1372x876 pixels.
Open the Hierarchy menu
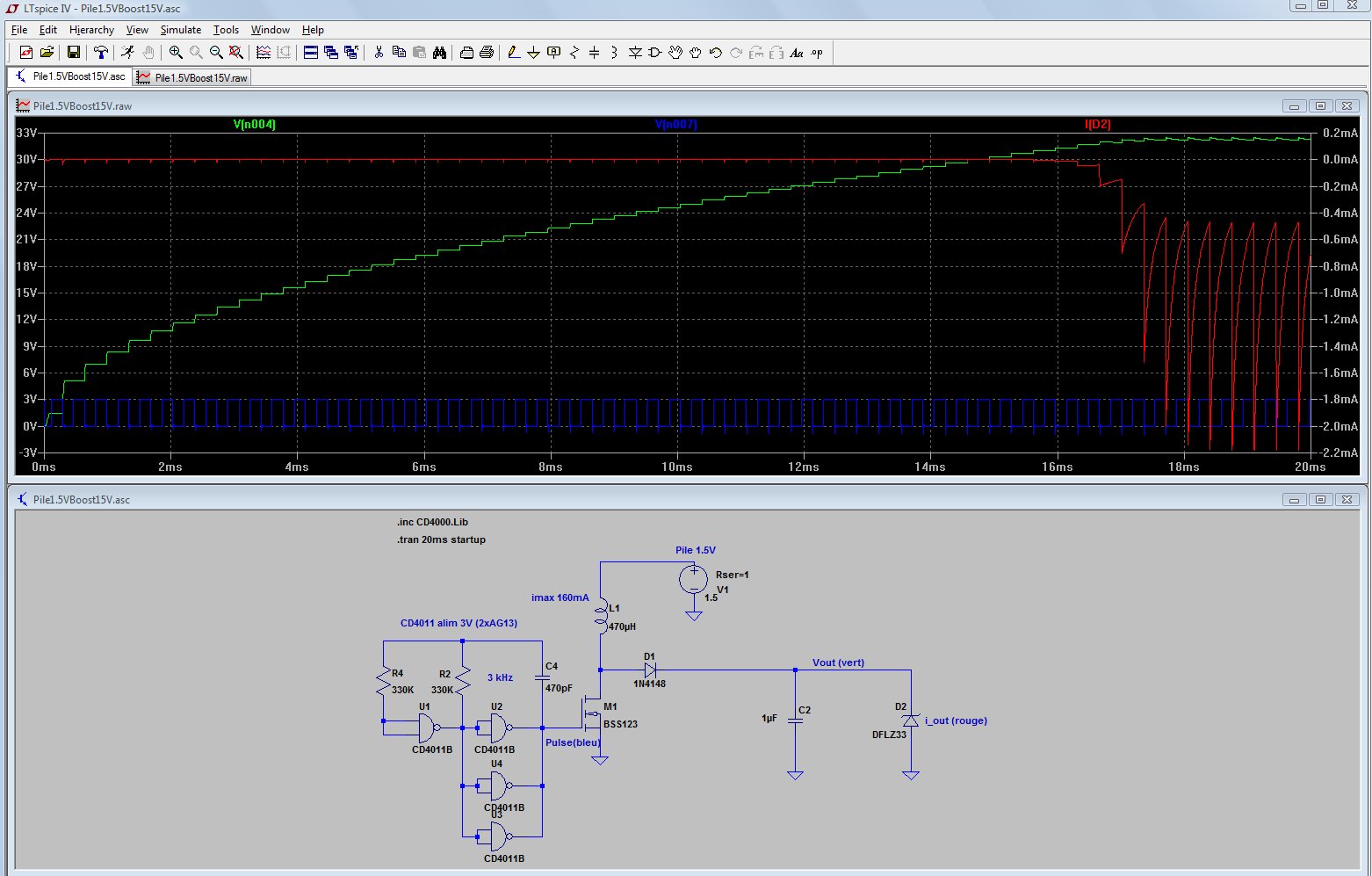pyautogui.click(x=91, y=30)
